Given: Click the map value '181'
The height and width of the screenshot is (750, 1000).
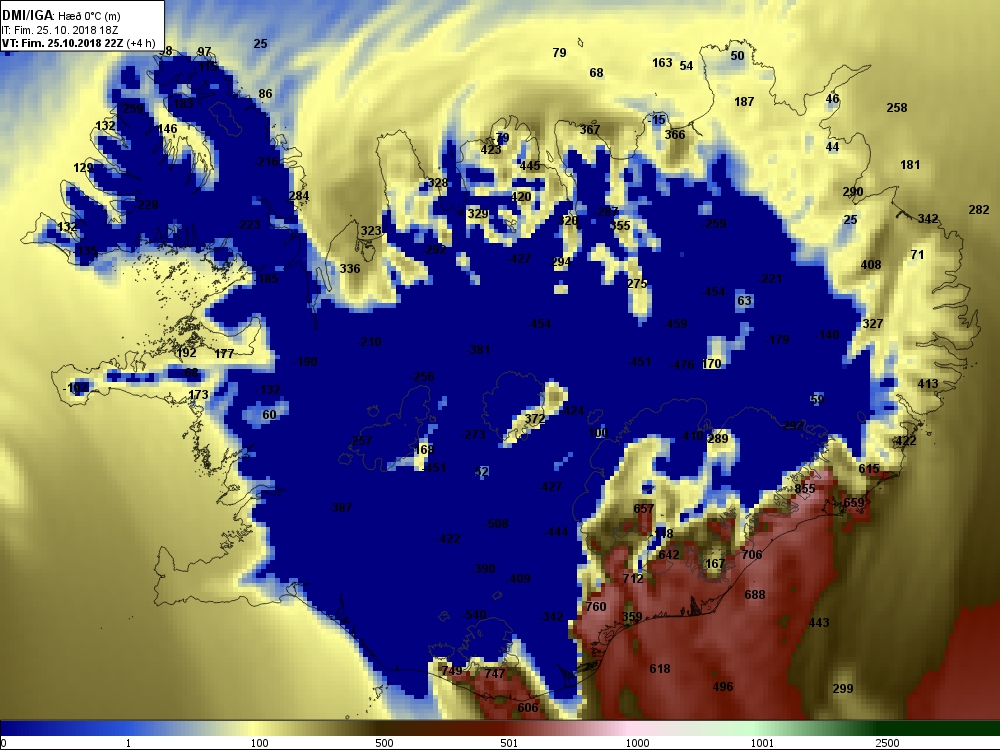Looking at the screenshot, I should [x=909, y=165].
